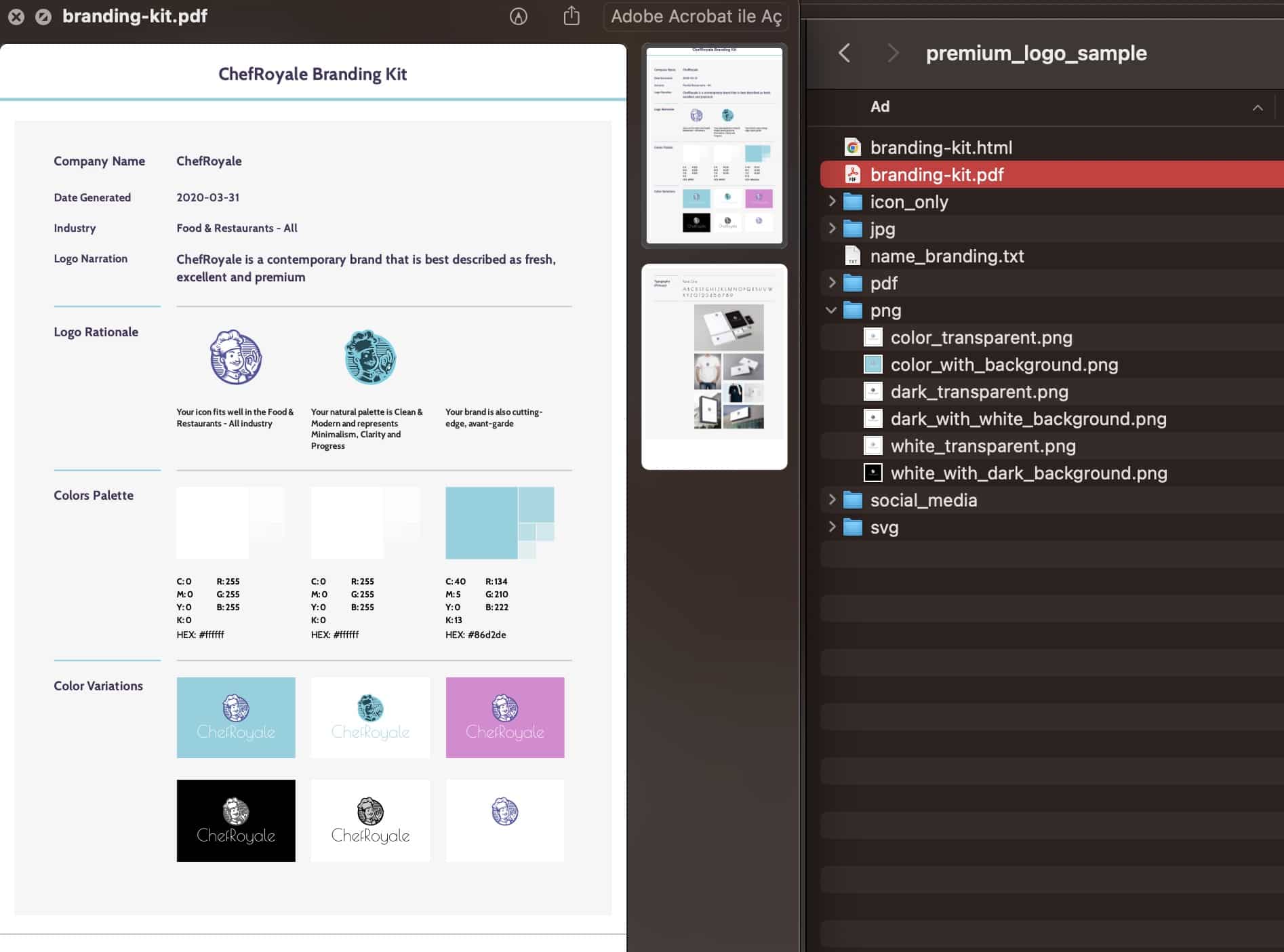Click the black background ChefRoyale logo variation
This screenshot has height=952, width=1284.
(236, 820)
